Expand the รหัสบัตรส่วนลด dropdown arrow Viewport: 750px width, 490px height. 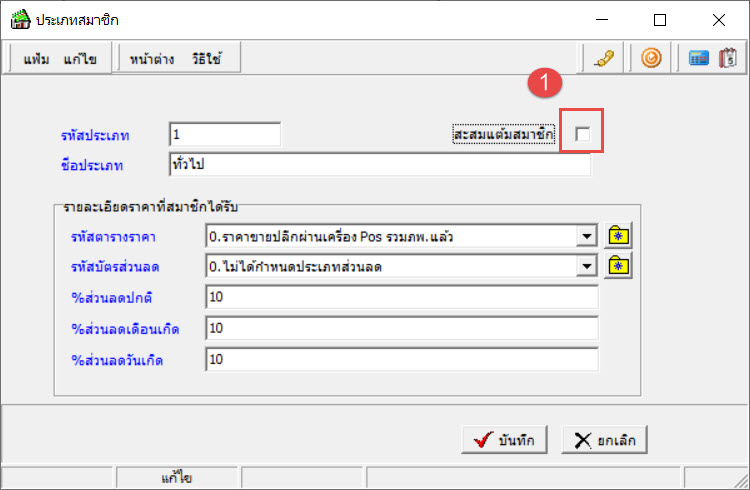coord(587,266)
